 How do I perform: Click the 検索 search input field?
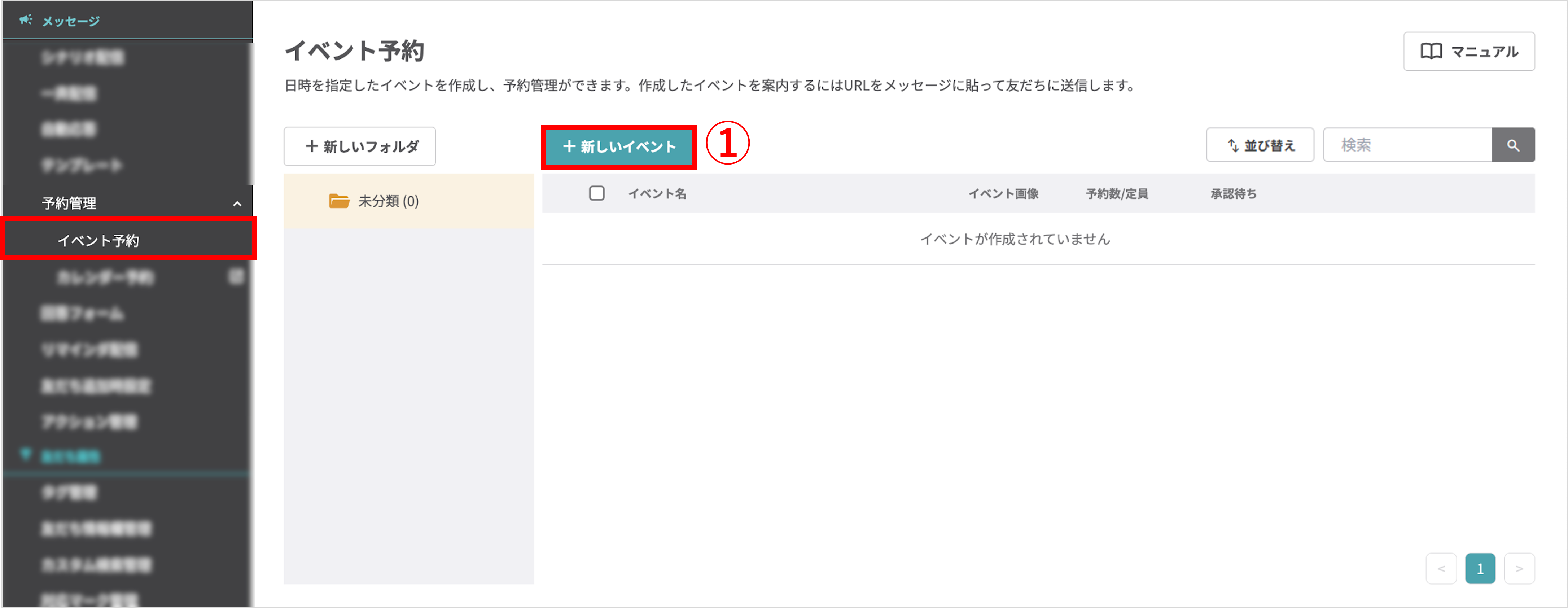coord(1406,145)
